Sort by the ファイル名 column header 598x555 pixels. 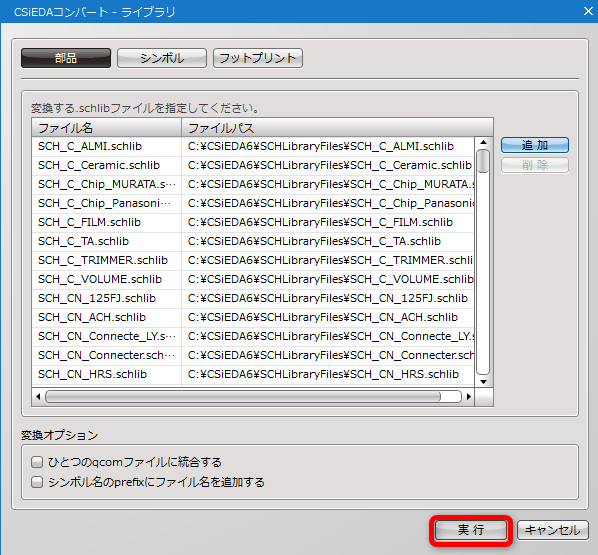click(106, 128)
